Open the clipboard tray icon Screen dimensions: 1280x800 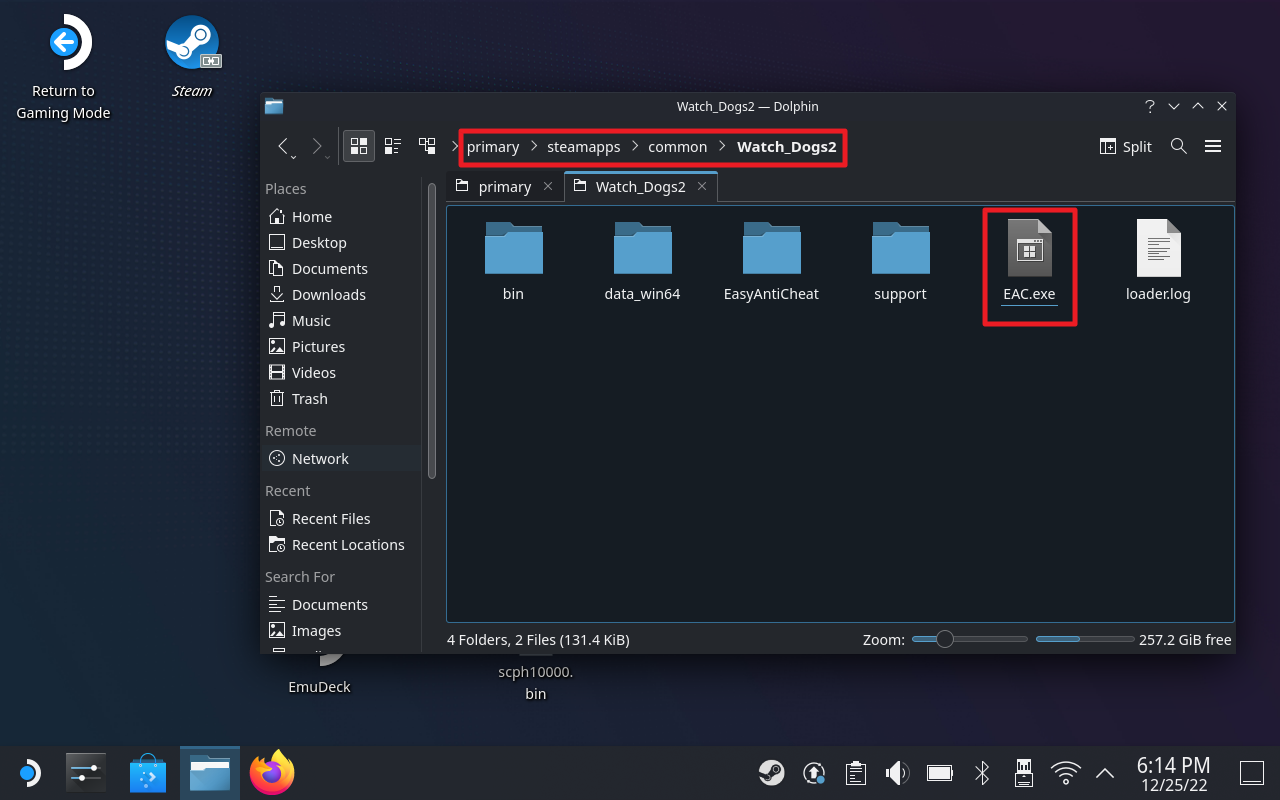pos(855,772)
